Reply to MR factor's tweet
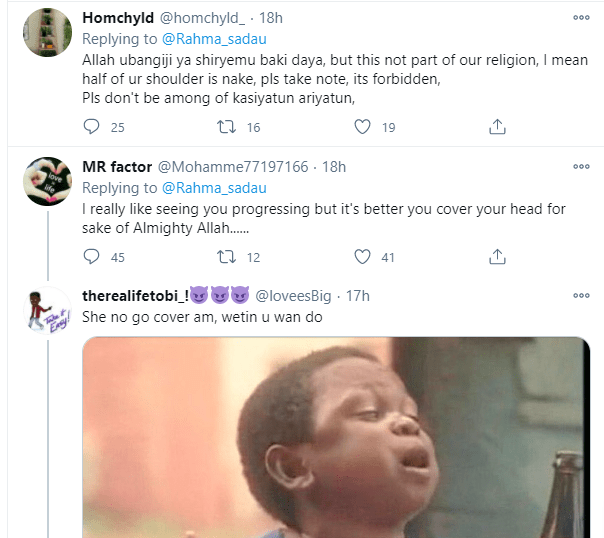 [x=92, y=257]
